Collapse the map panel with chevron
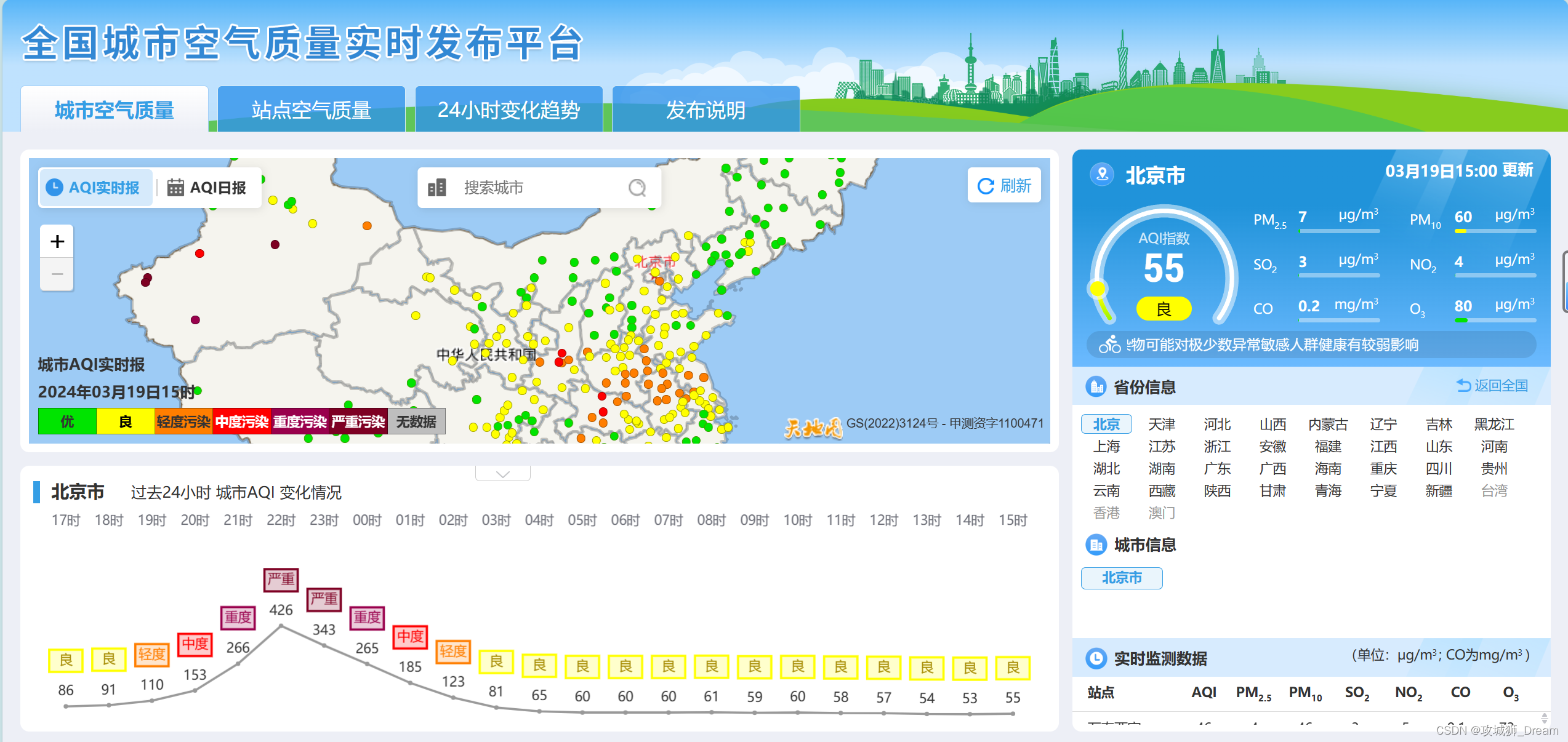1568x742 pixels. 503,474
